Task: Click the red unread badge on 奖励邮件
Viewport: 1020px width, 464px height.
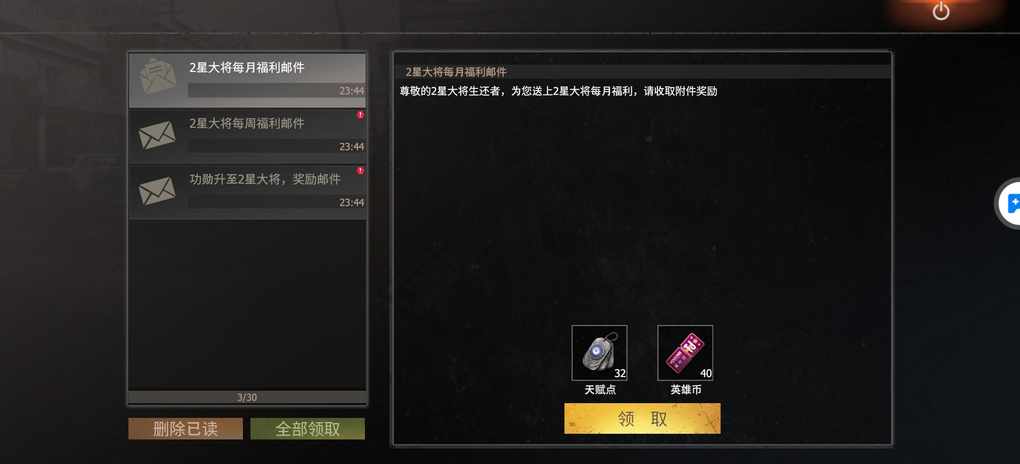Action: (x=360, y=171)
